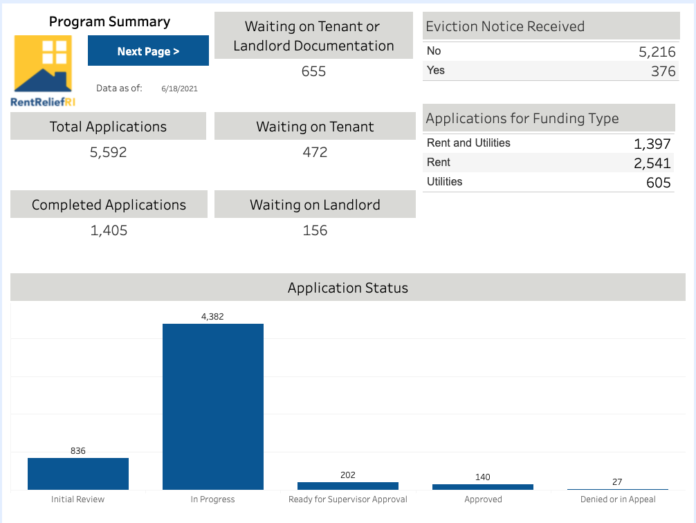
Task: Click the Application Status chart title
Action: [348, 287]
